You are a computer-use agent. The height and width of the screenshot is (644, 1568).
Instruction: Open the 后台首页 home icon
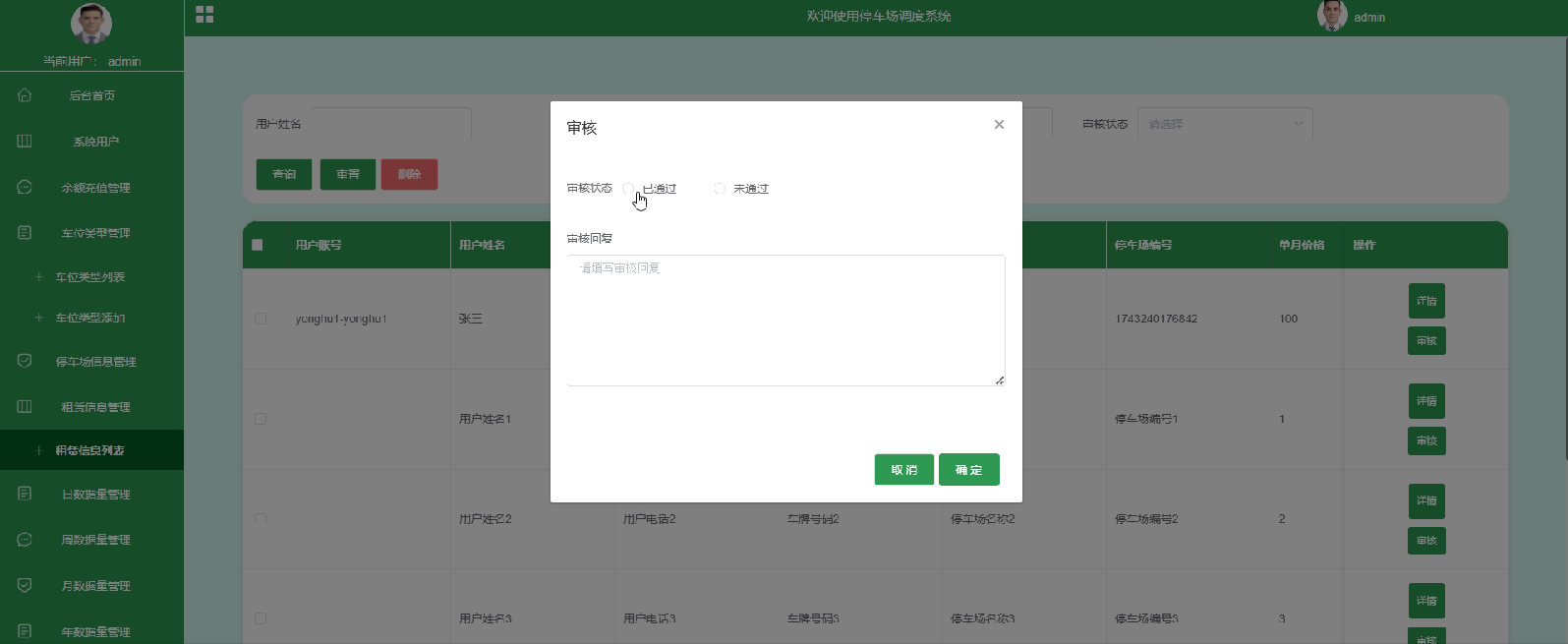pyautogui.click(x=25, y=95)
